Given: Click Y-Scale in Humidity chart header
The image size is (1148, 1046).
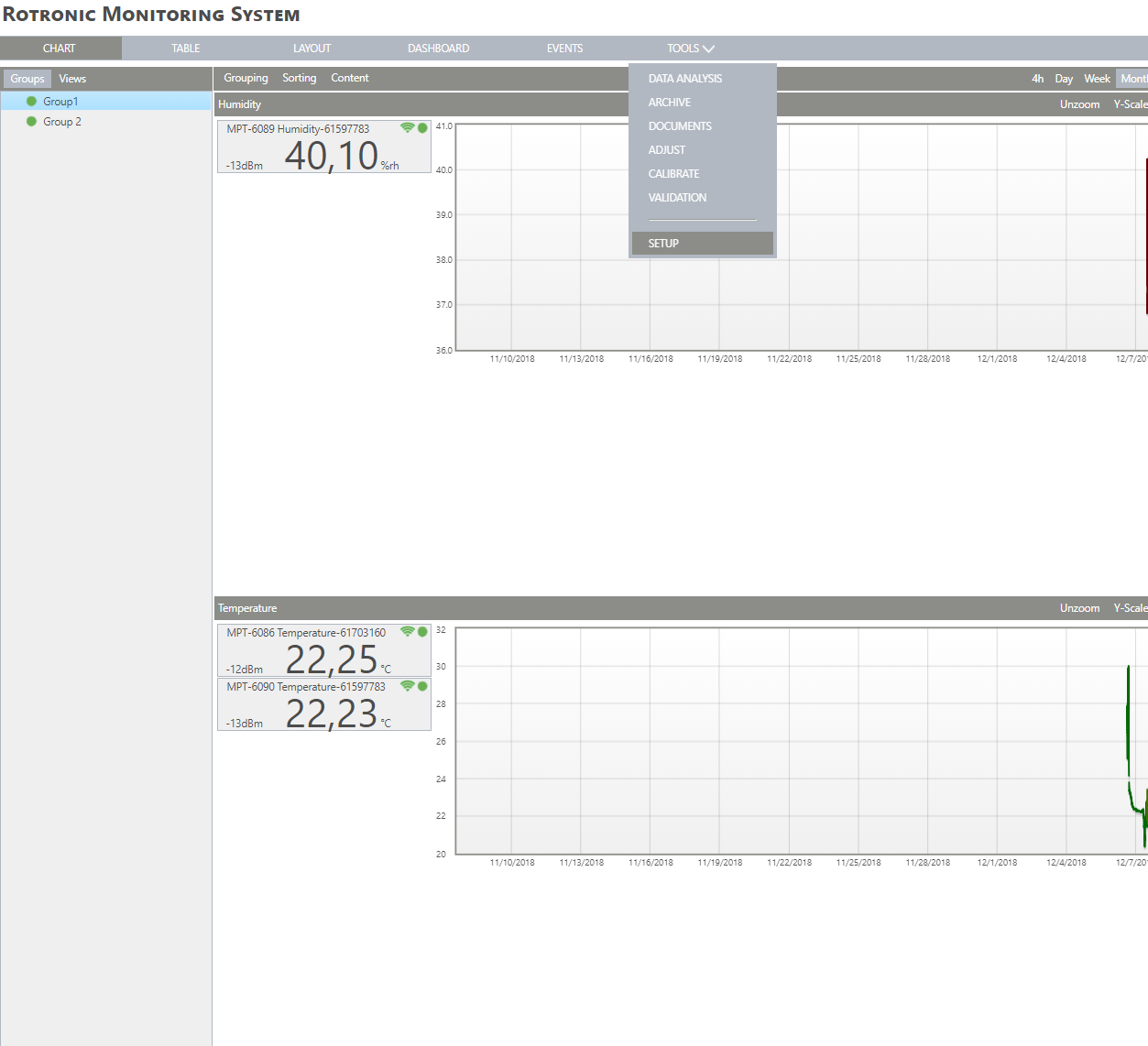Looking at the screenshot, I should (1131, 104).
